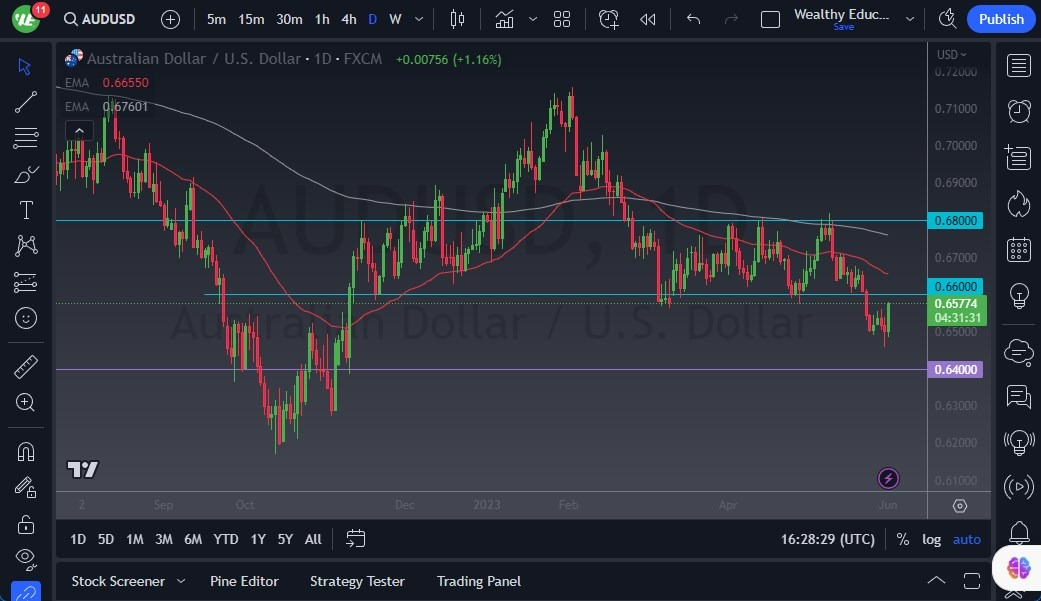
Task: Select the Text tool in the drawing toolbar
Action: [26, 209]
